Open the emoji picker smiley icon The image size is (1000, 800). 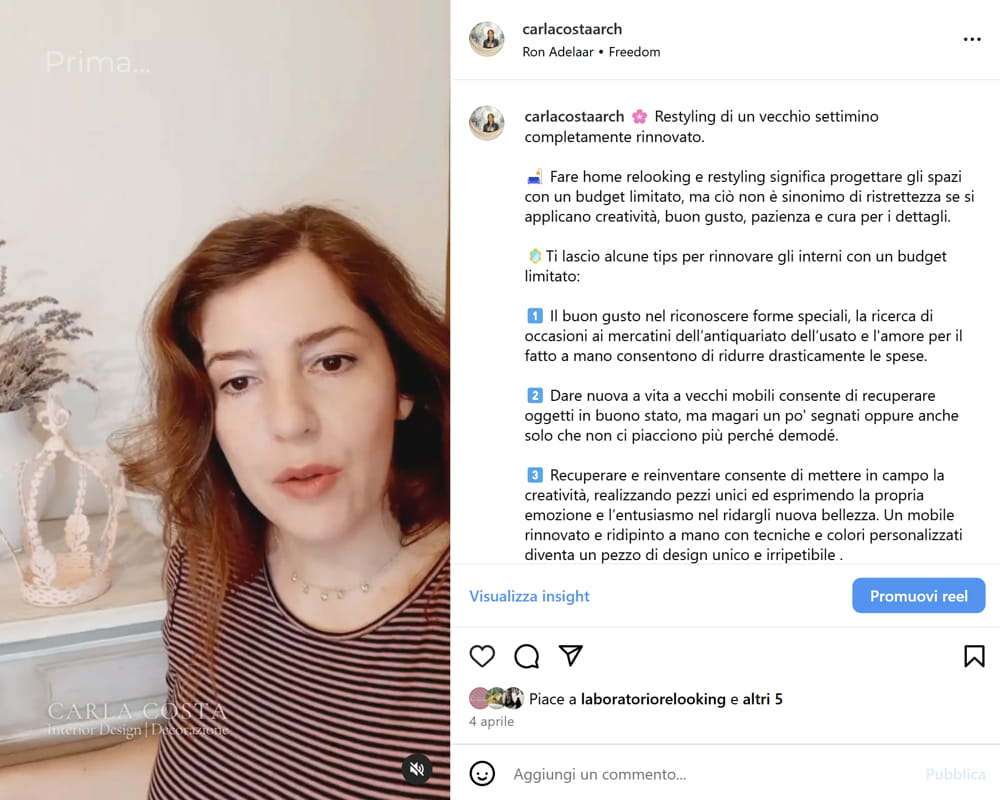482,774
